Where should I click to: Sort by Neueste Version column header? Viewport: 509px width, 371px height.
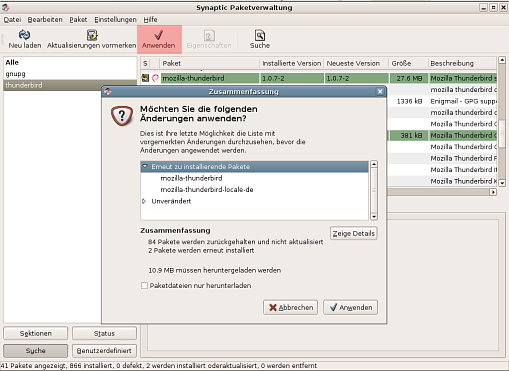356,63
